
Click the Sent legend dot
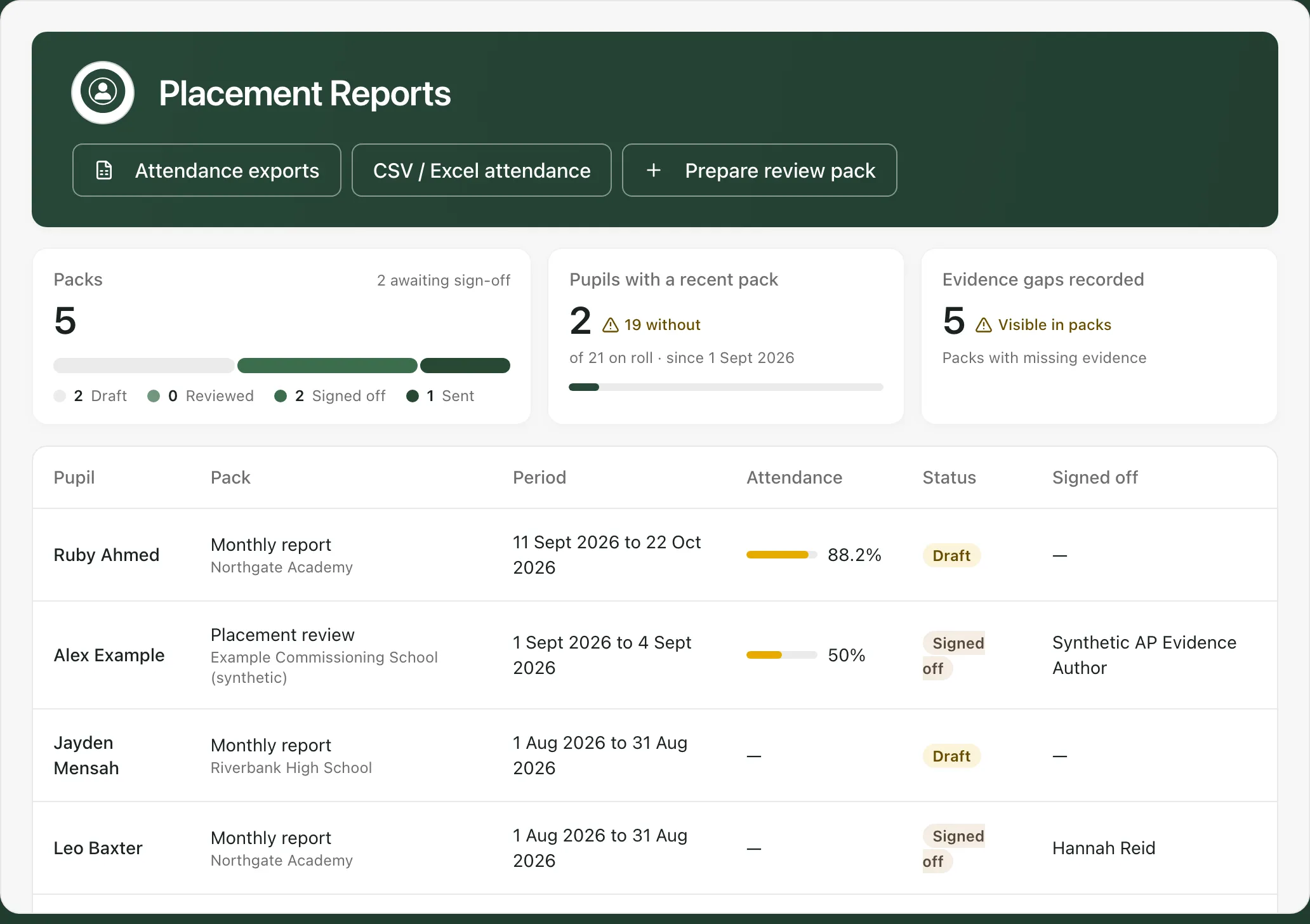413,396
